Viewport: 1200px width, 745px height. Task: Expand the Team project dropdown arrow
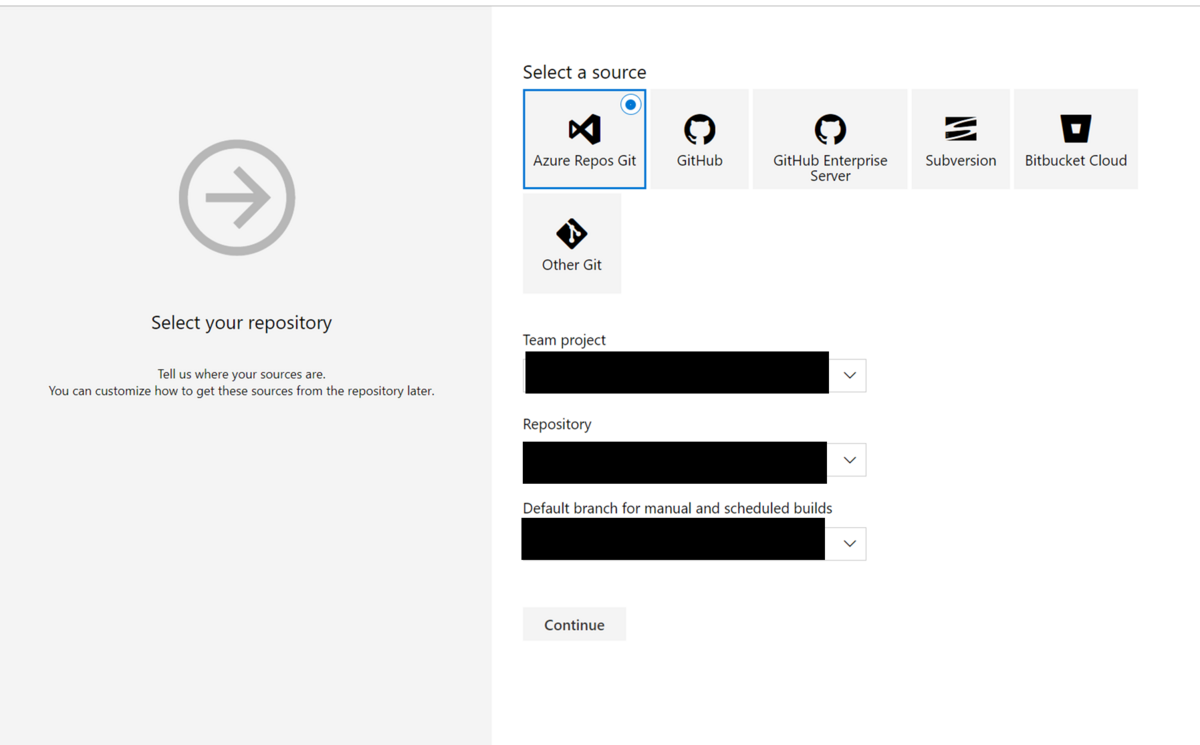pos(849,375)
